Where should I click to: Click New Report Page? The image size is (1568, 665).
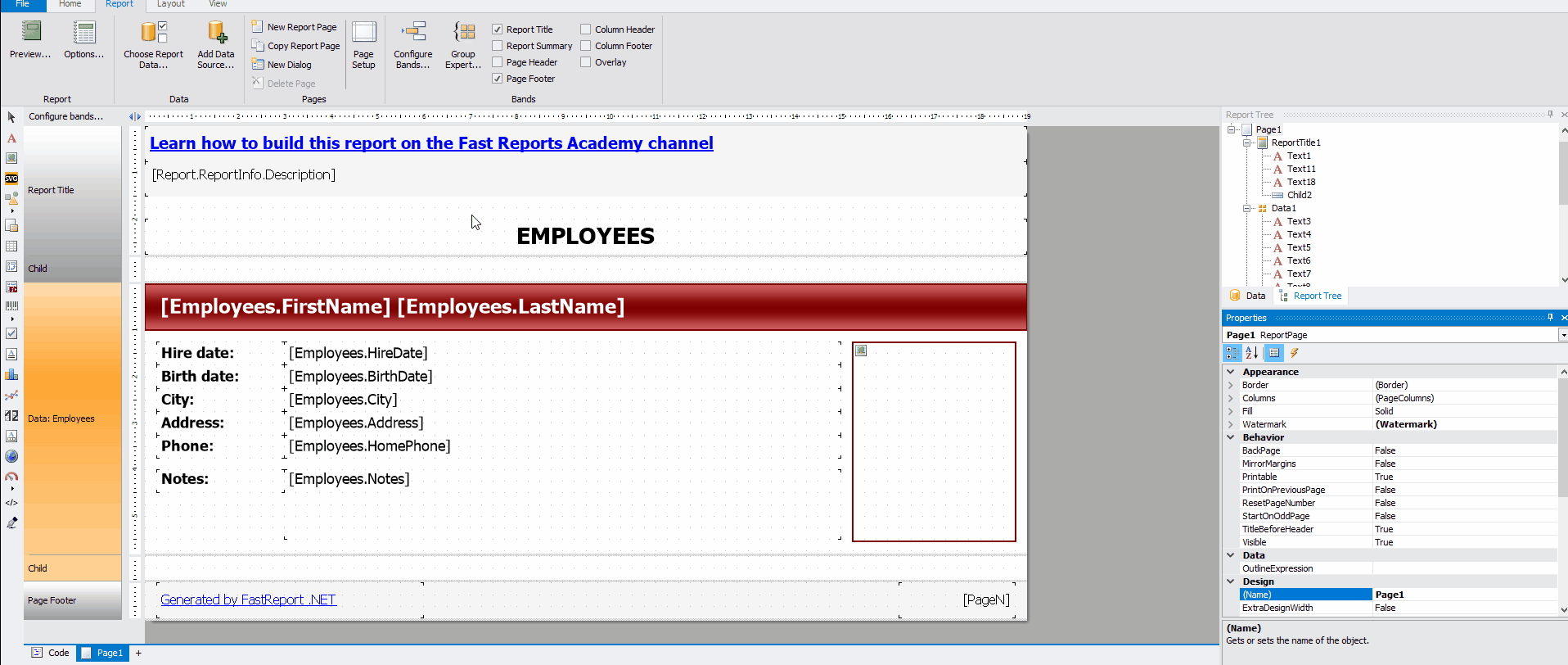click(x=294, y=27)
